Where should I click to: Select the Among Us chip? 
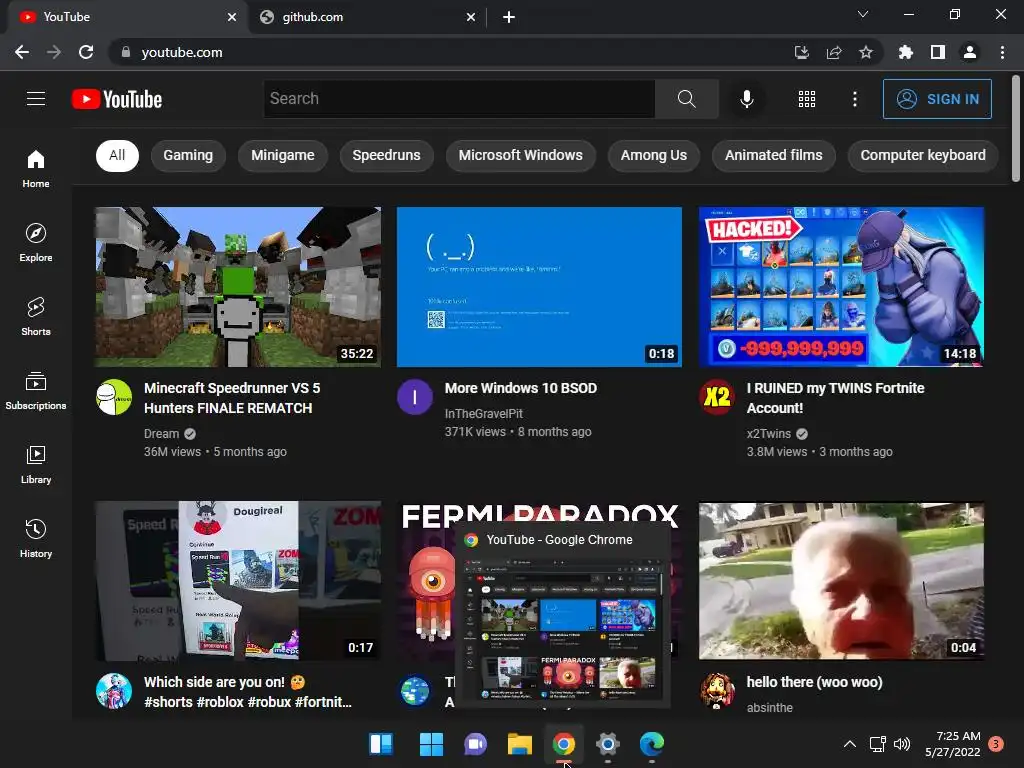pyautogui.click(x=654, y=155)
